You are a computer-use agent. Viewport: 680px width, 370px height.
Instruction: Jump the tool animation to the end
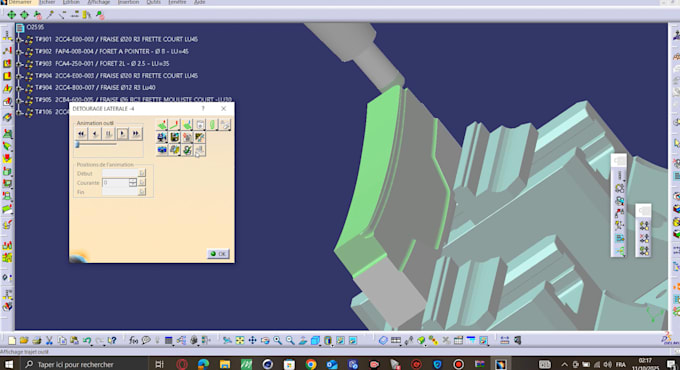click(x=136, y=134)
